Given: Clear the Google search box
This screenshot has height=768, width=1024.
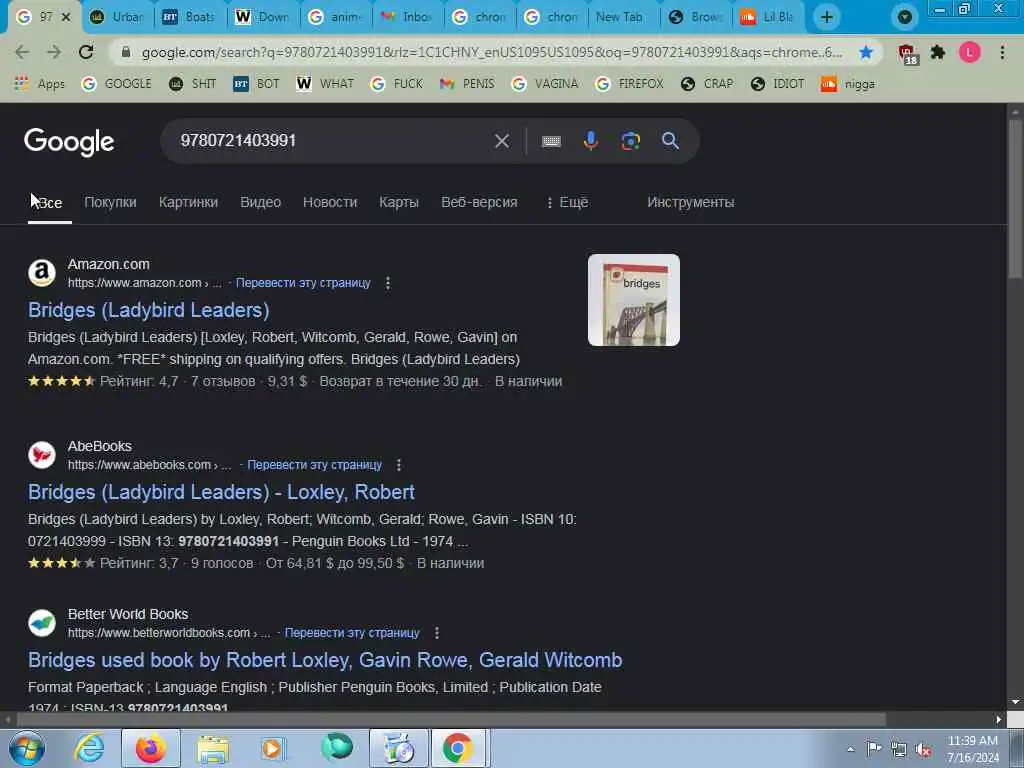Looking at the screenshot, I should (x=502, y=140).
